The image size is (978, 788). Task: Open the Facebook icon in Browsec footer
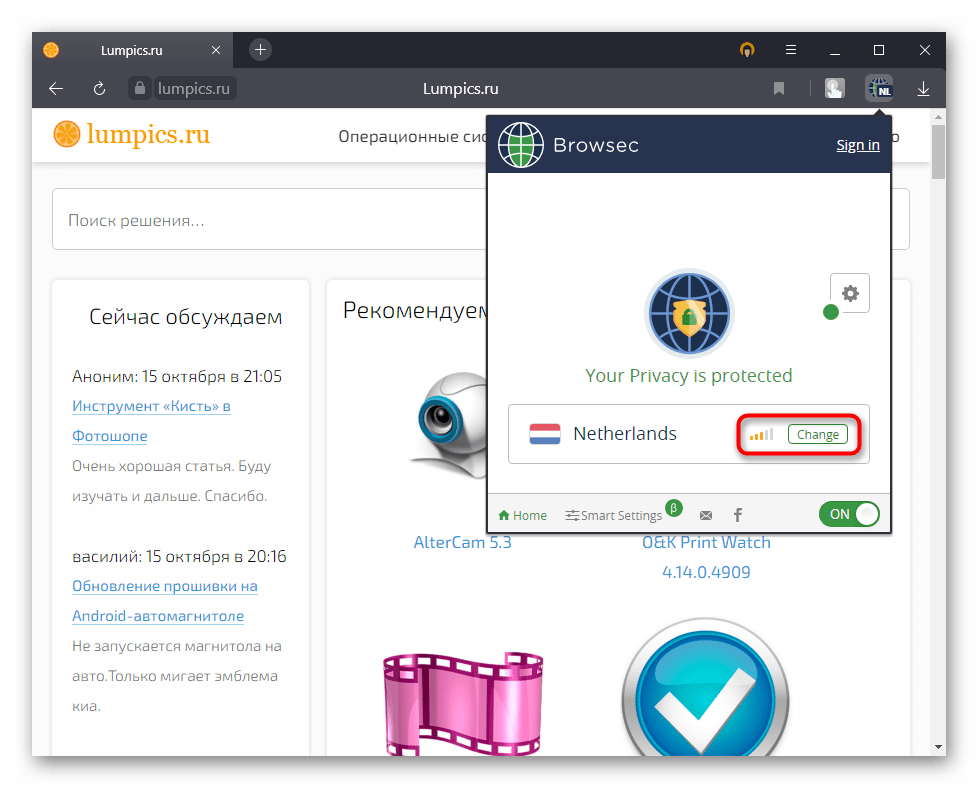pos(738,515)
